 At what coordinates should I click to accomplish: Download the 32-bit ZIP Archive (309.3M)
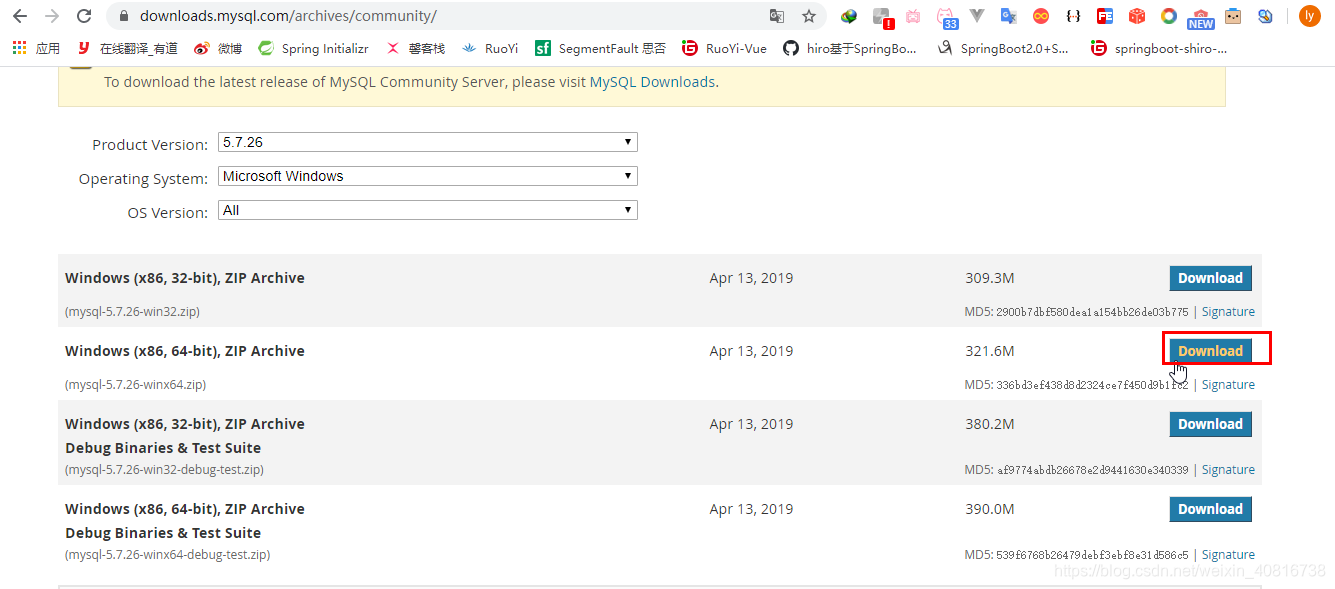point(1210,278)
